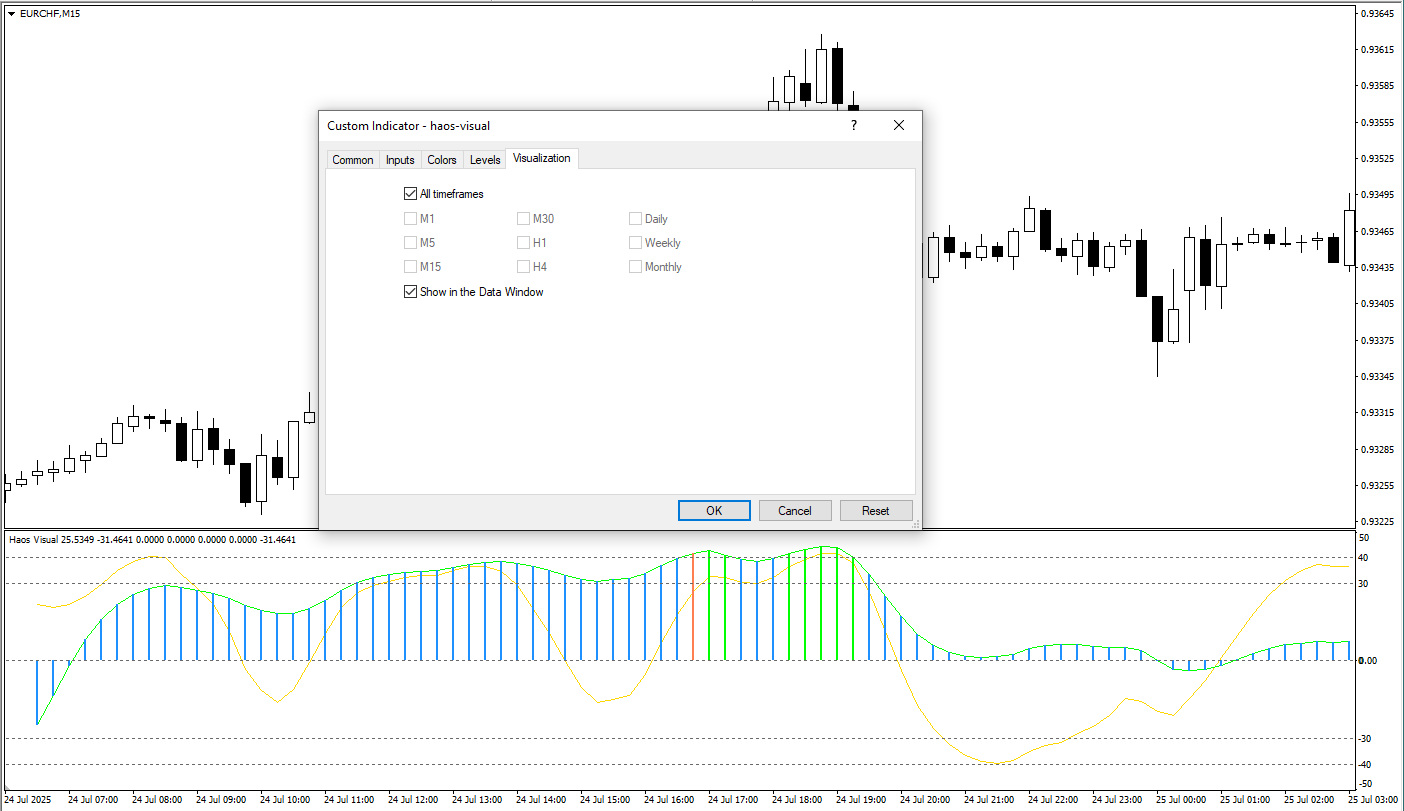Viewport: 1404px width, 811px height.
Task: Click the question mark help icon
Action: pyautogui.click(x=853, y=125)
